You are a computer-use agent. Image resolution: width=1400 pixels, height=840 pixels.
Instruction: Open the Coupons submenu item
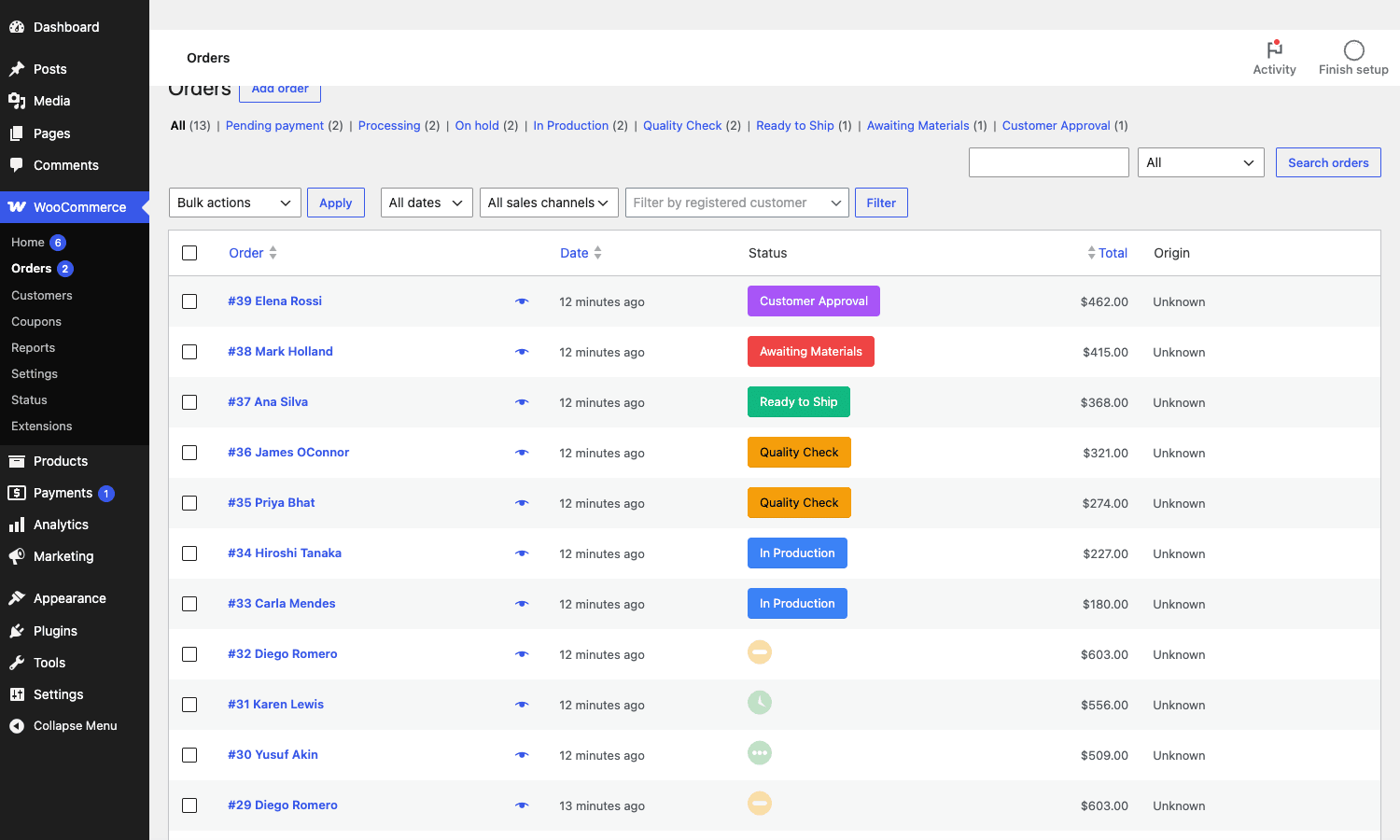coord(36,321)
